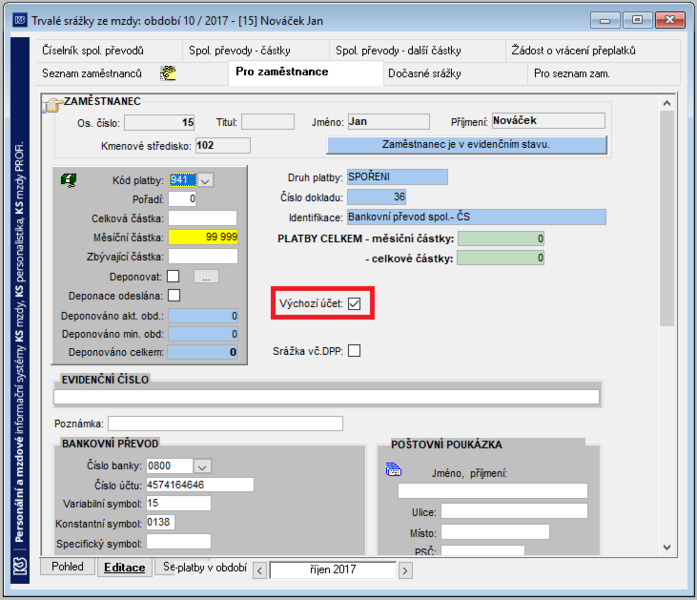Screen dimensions: 697x600
Task: Go to next period with right arrow
Action: coord(405,570)
